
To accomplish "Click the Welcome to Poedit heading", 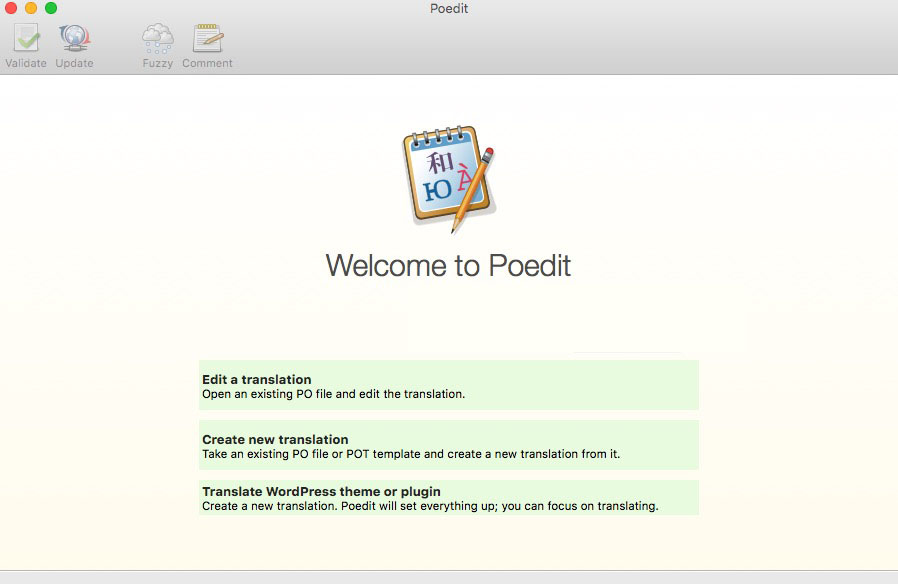I will click(x=448, y=266).
